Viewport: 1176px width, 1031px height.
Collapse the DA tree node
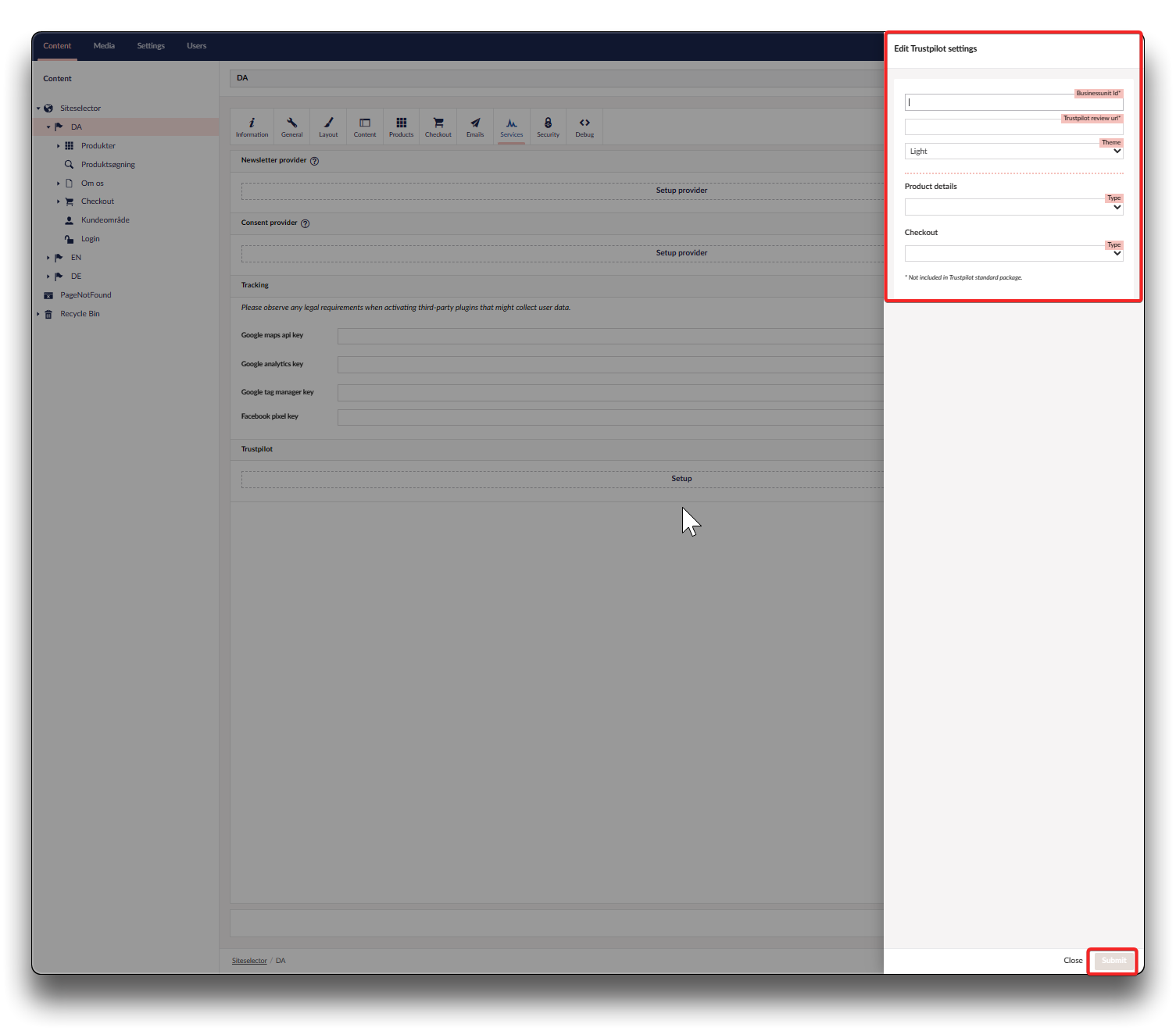pos(48,127)
